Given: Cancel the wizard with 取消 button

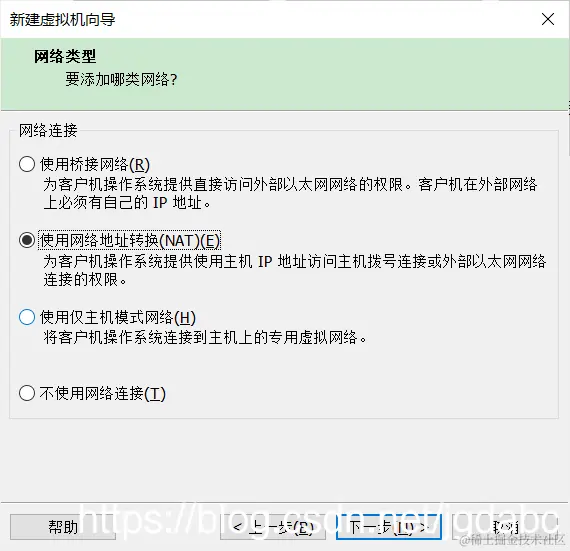Looking at the screenshot, I should click(505, 527).
